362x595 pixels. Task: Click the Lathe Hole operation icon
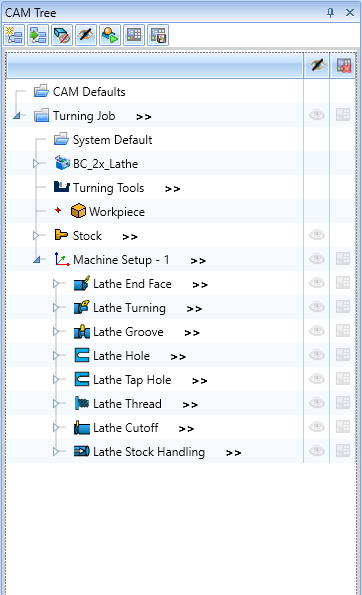click(x=82, y=355)
